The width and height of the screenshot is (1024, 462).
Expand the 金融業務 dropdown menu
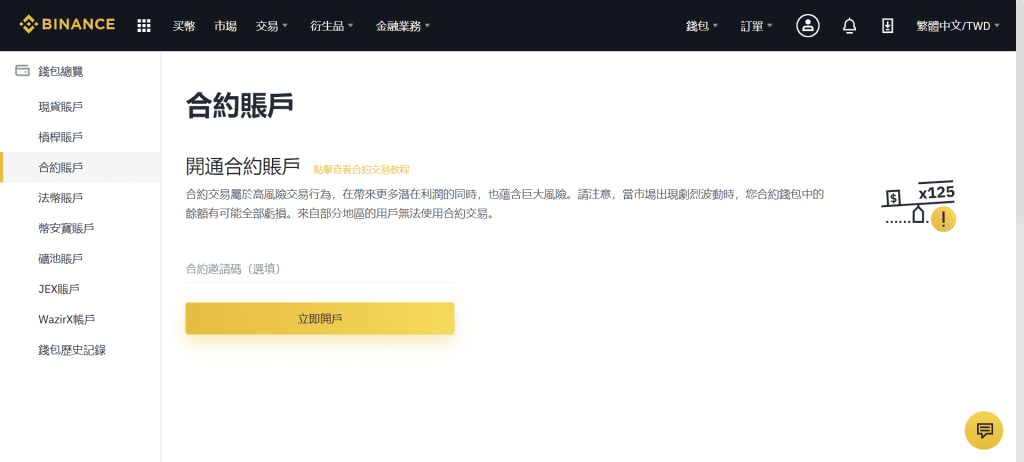403,26
